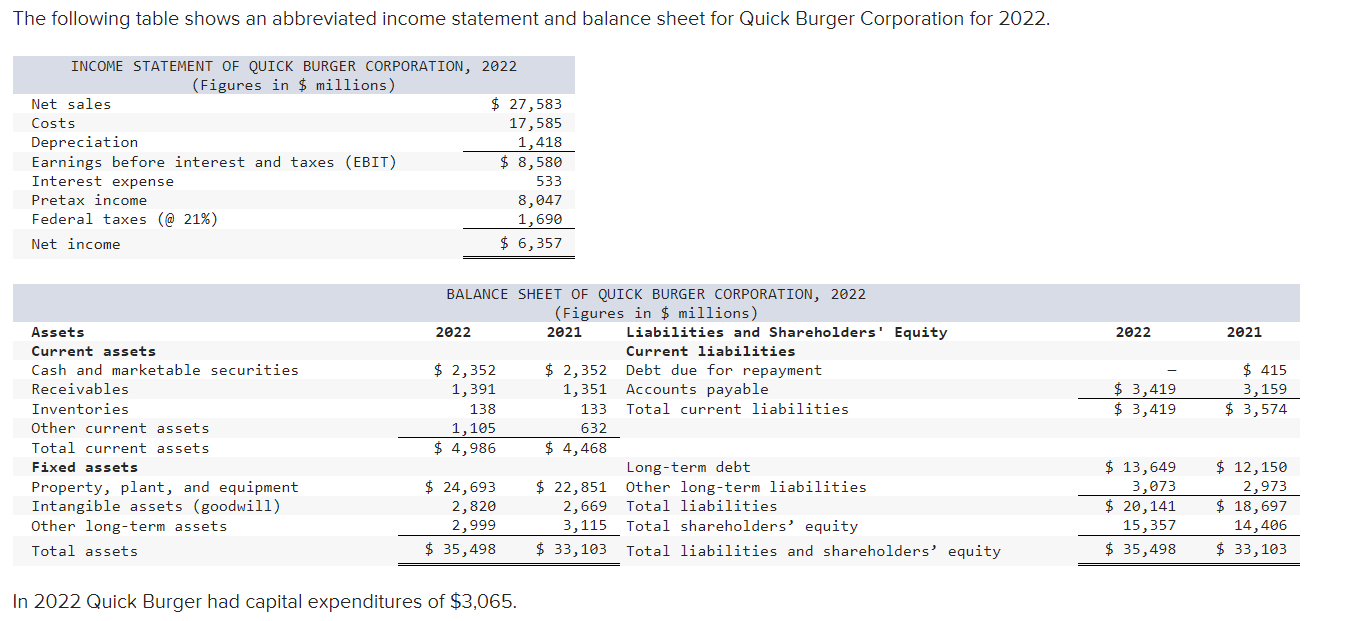This screenshot has height=621, width=1357.
Task: Click 2021 Accounts payable value 3,159
Action: (x=1265, y=389)
